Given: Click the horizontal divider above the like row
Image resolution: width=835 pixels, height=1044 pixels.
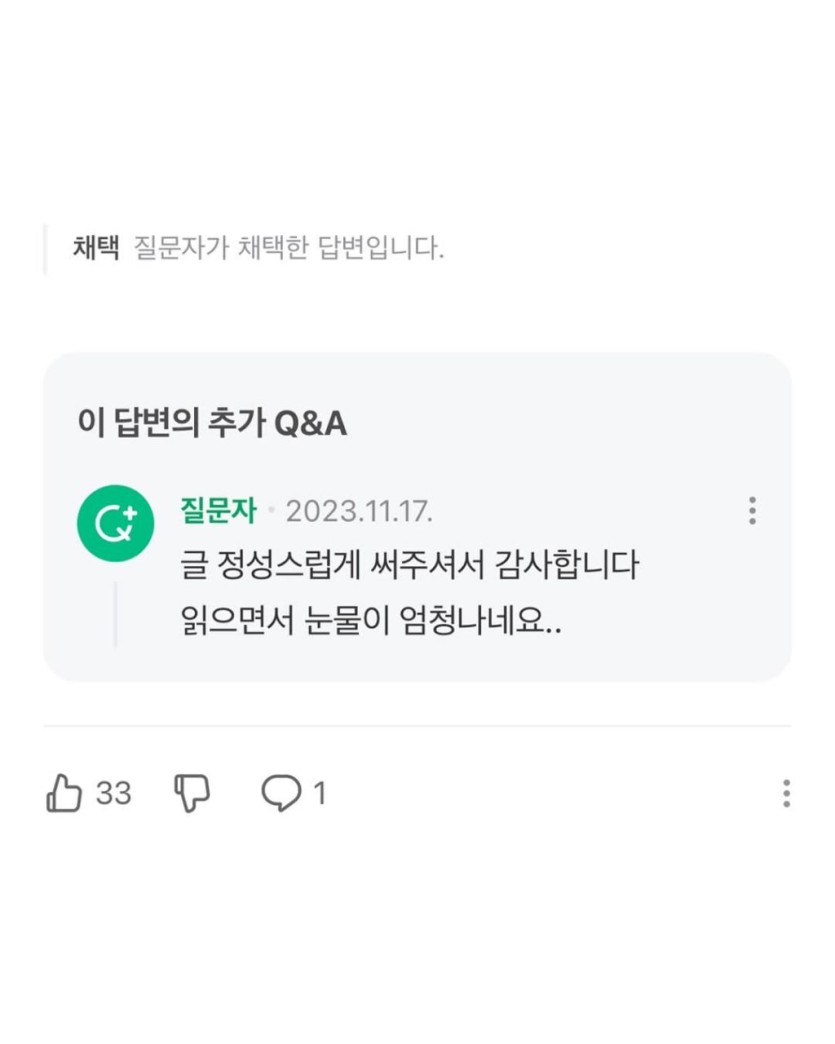Looking at the screenshot, I should pyautogui.click(x=417, y=726).
